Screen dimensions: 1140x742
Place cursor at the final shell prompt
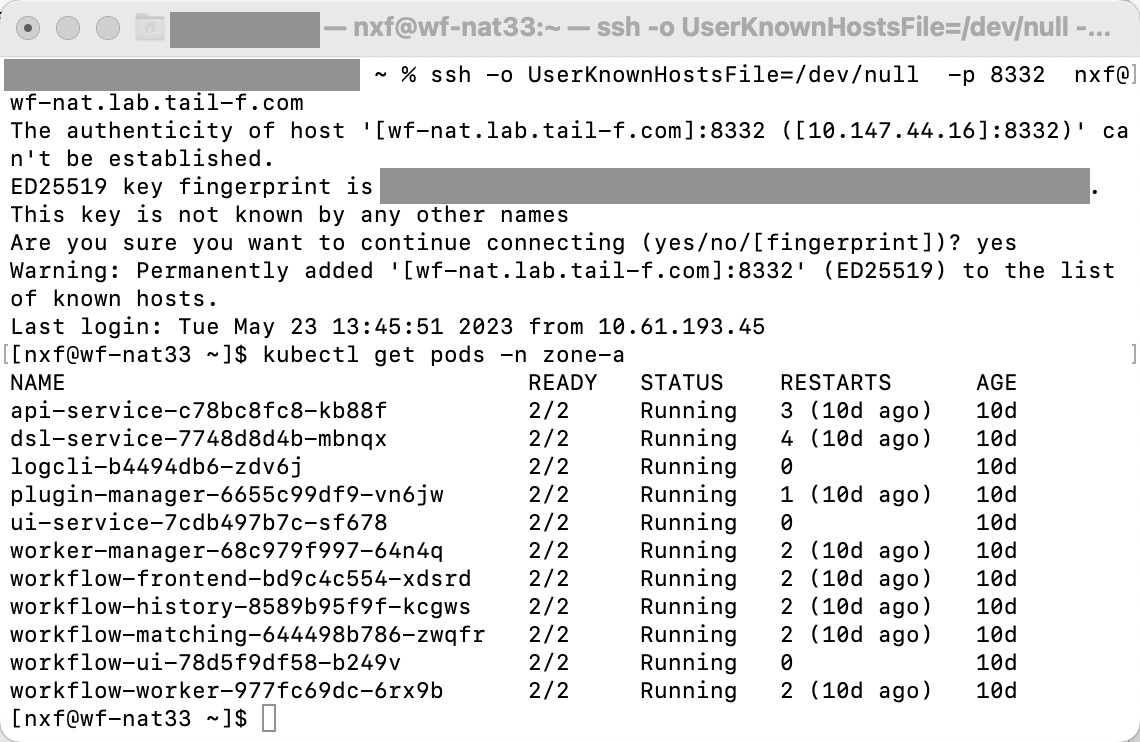(268, 719)
